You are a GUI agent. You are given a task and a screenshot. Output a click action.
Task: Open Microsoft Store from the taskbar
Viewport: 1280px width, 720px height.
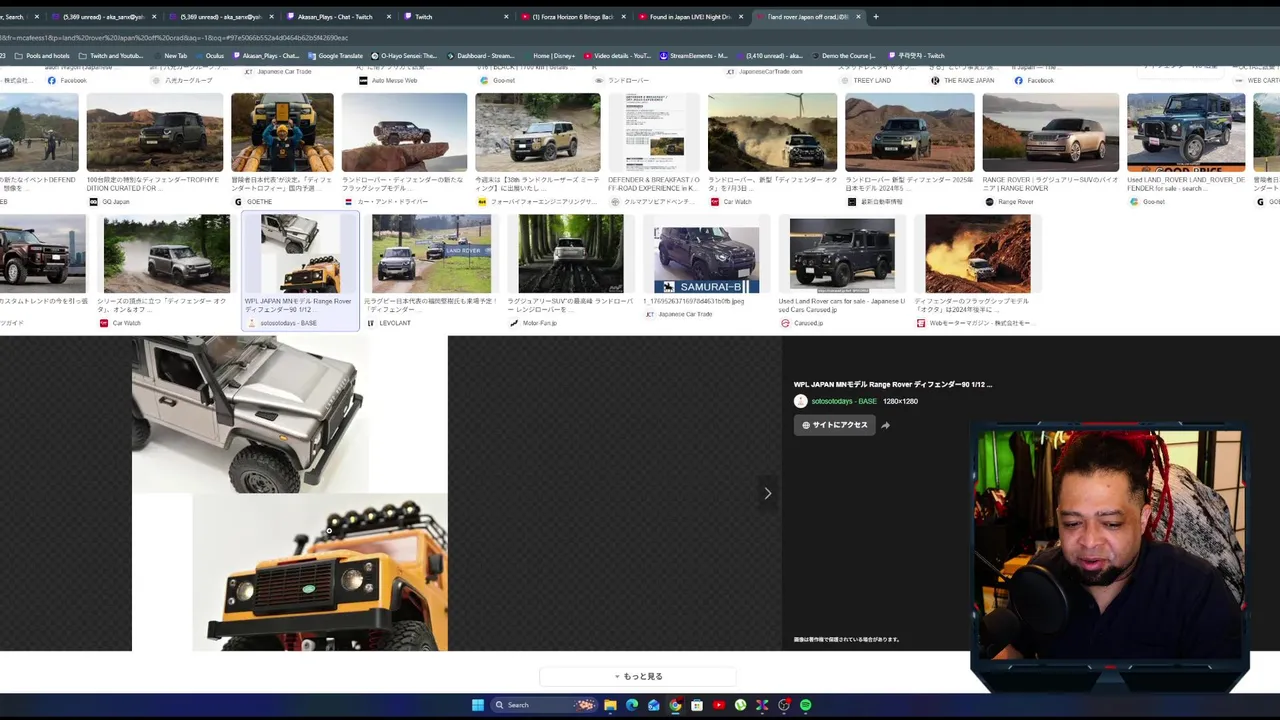pyautogui.click(x=697, y=705)
